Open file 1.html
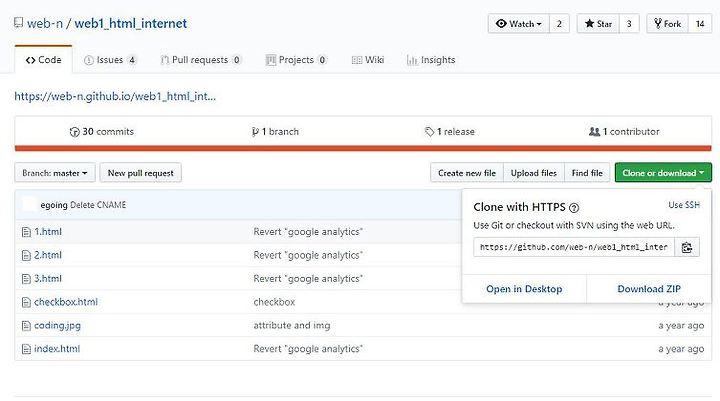 [48, 232]
